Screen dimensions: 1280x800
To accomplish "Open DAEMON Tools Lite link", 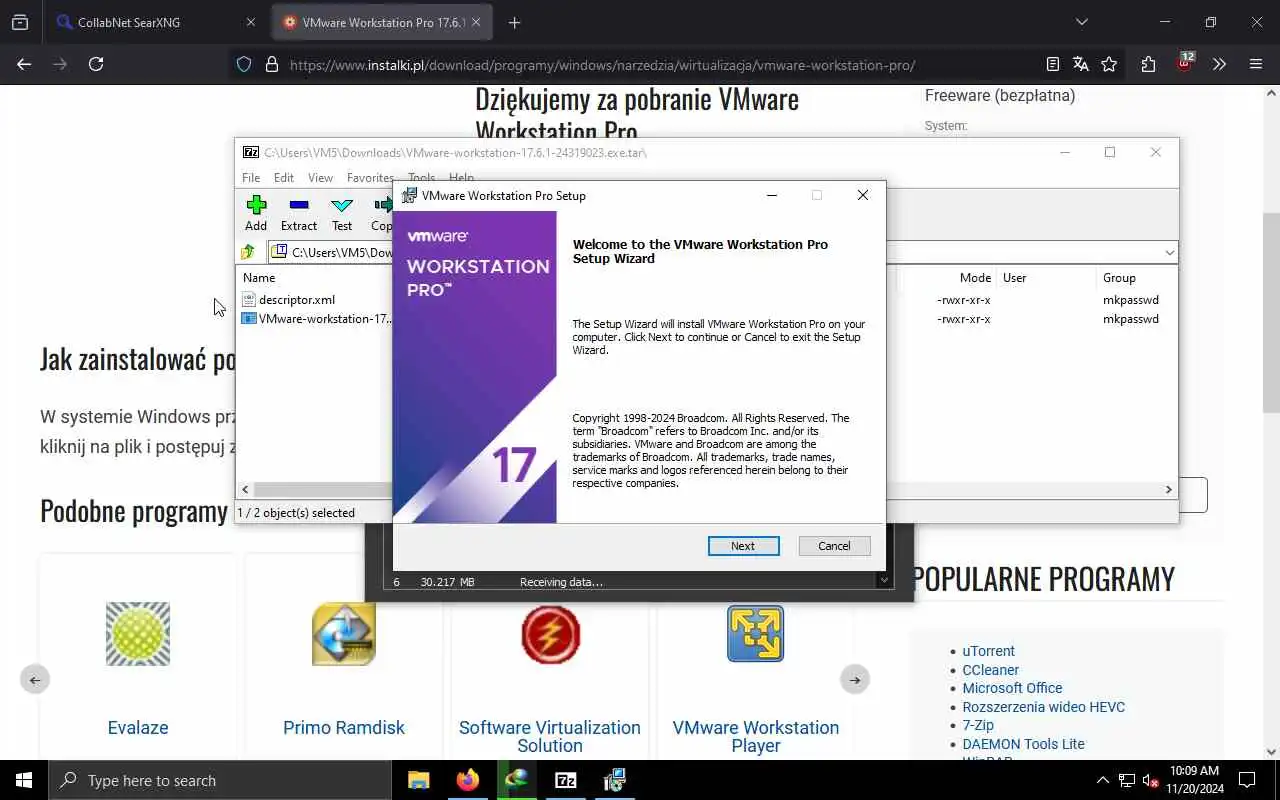I will (x=1023, y=744).
